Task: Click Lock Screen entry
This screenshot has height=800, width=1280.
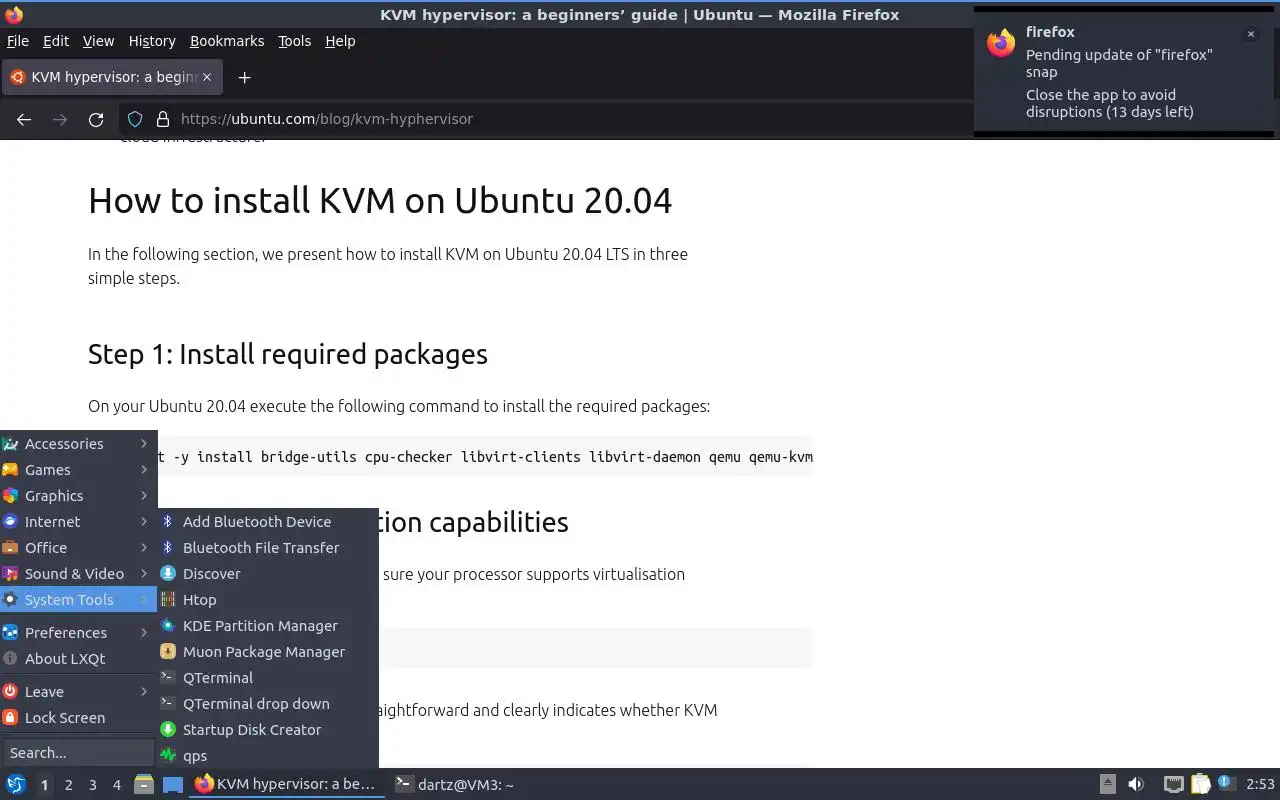Action: (x=78, y=717)
